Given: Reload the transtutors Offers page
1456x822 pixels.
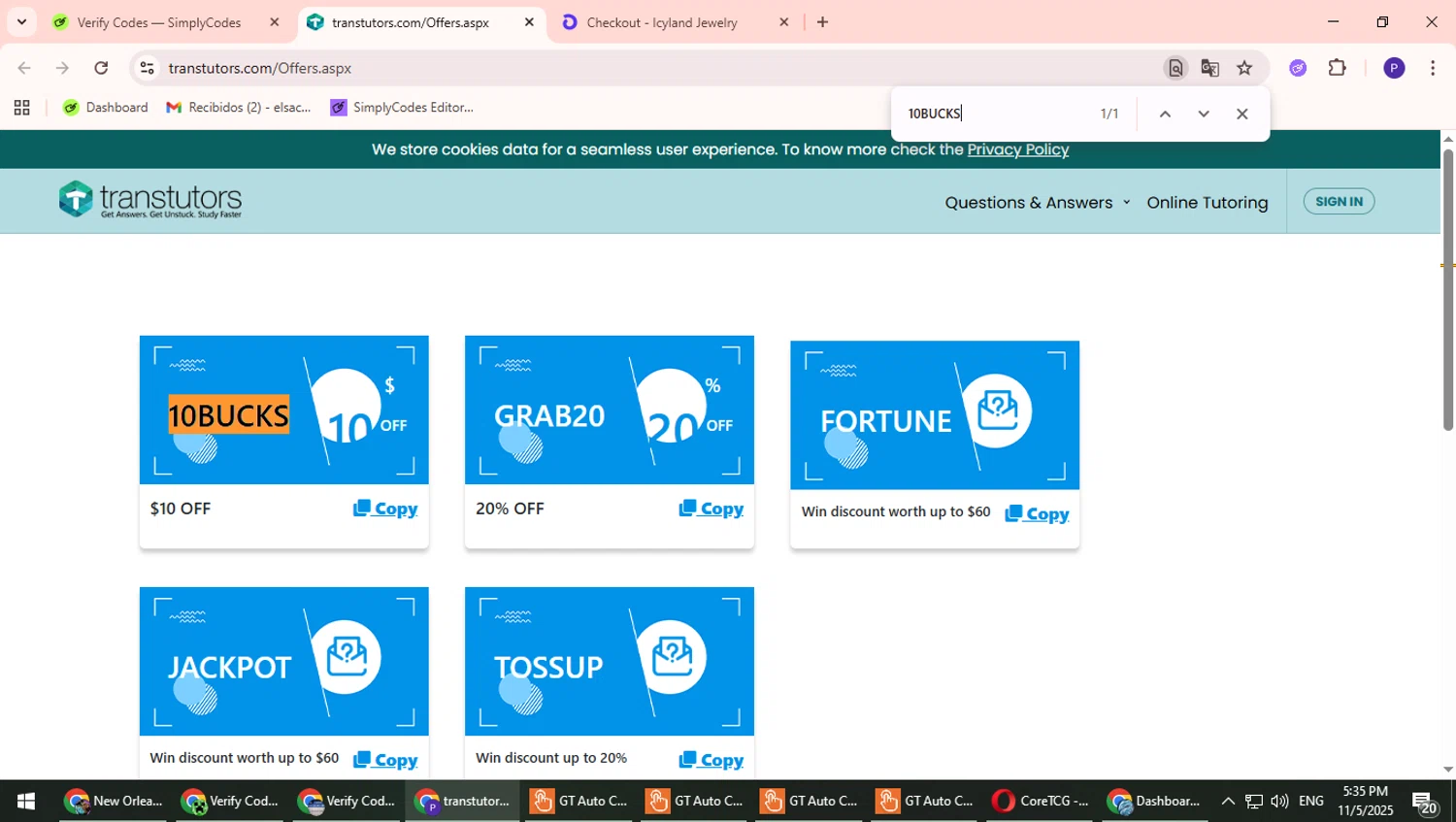Looking at the screenshot, I should (x=101, y=68).
